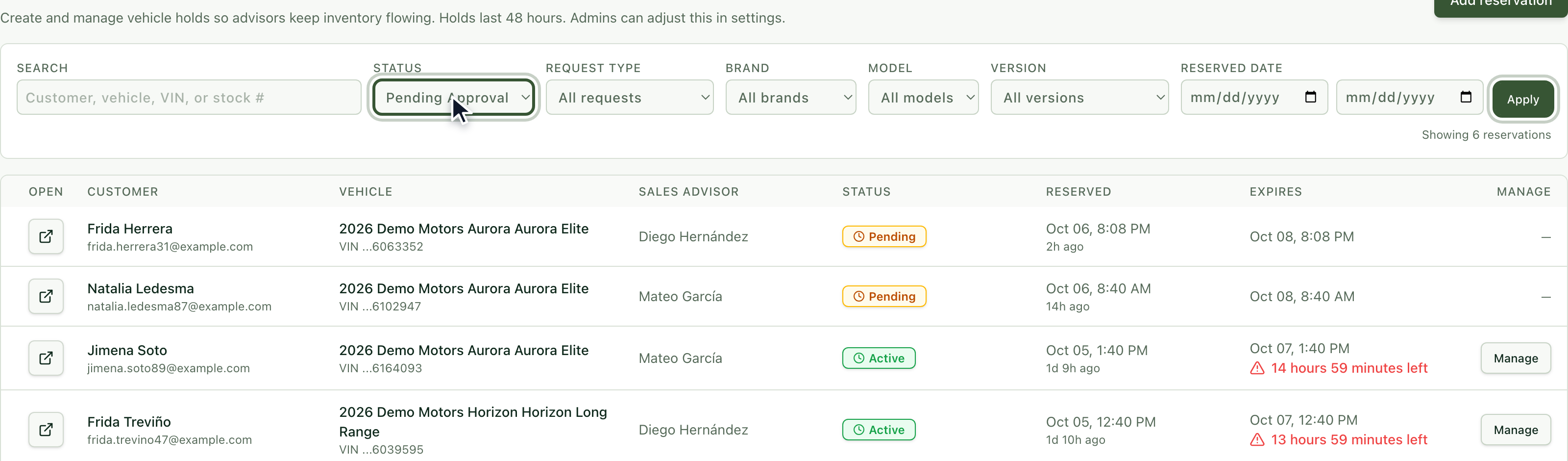Click reserved time Oct 05, 12:40 PM
The width and height of the screenshot is (1568, 461).
coord(1101,422)
